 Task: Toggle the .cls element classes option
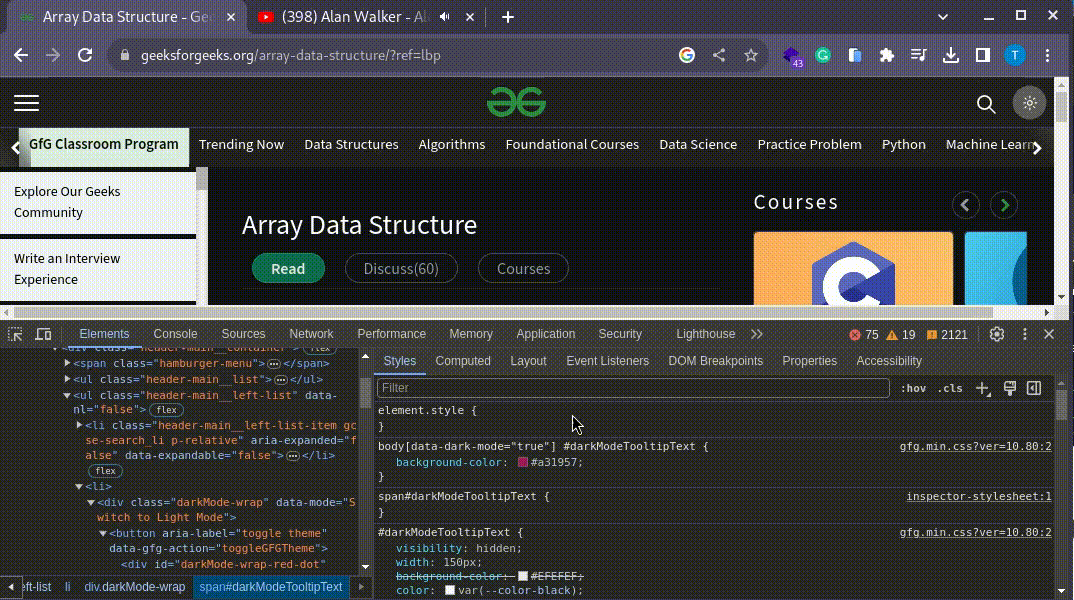click(949, 388)
